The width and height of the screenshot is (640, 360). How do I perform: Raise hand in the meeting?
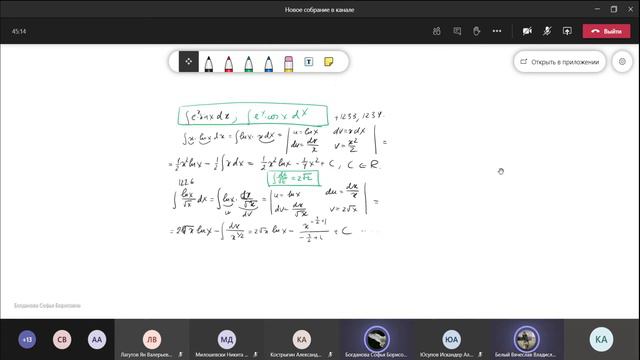click(x=477, y=31)
